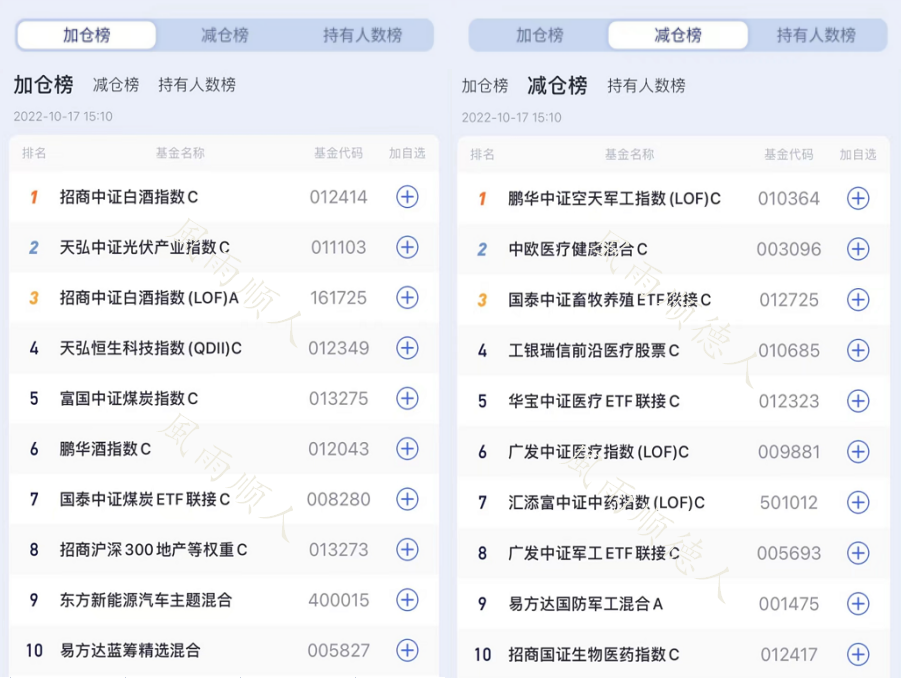Add 东方新能源汽车主题混合 to watchlist
The width and height of the screenshot is (901, 678).
407,600
